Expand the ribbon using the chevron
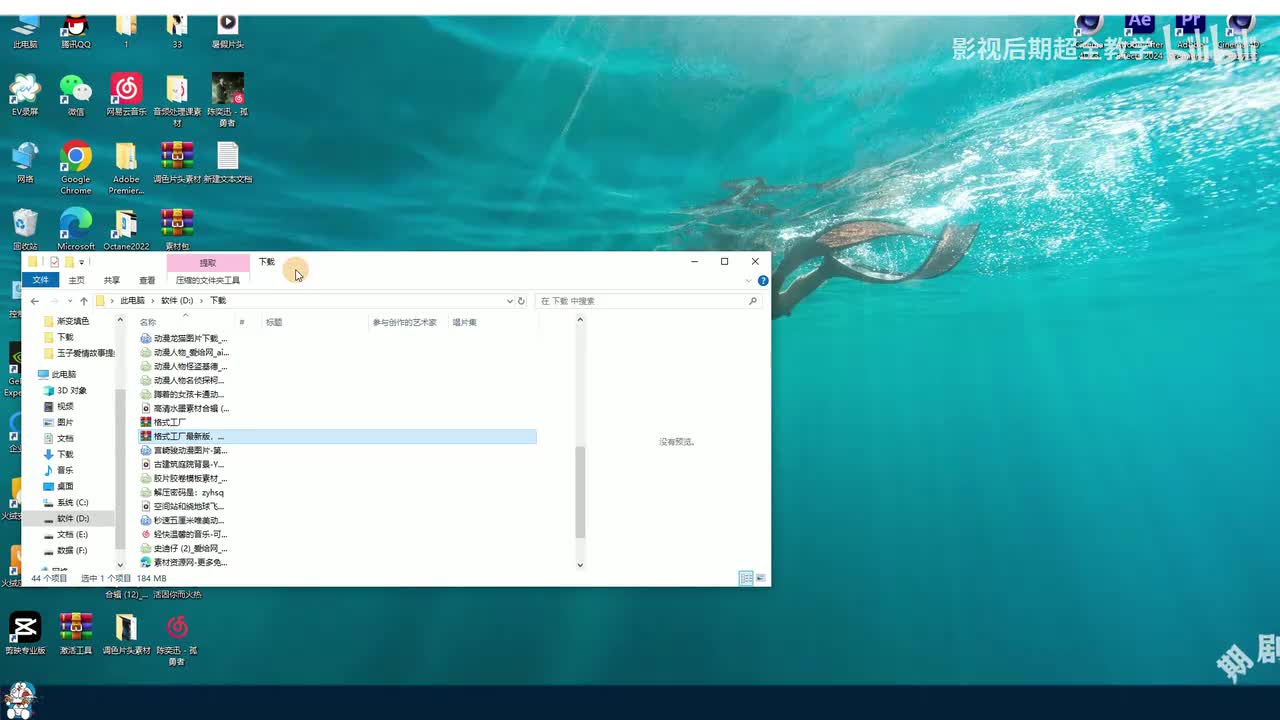This screenshot has height=720, width=1280. point(749,281)
